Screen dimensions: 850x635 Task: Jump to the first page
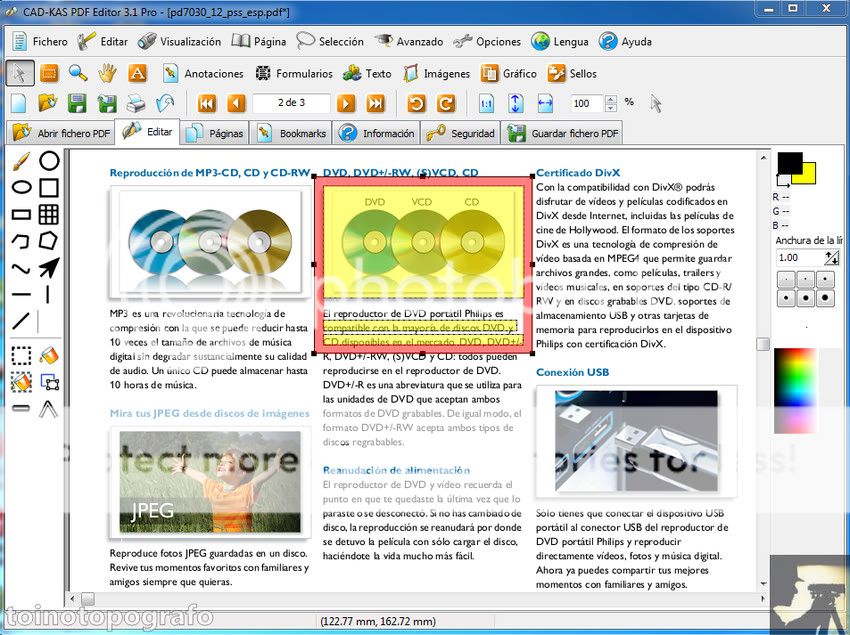[207, 103]
